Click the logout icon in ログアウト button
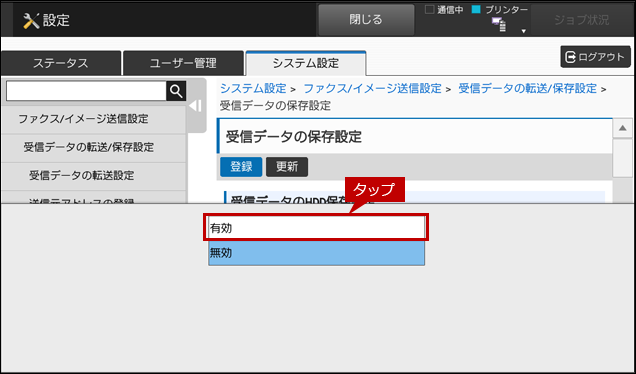 pos(570,57)
